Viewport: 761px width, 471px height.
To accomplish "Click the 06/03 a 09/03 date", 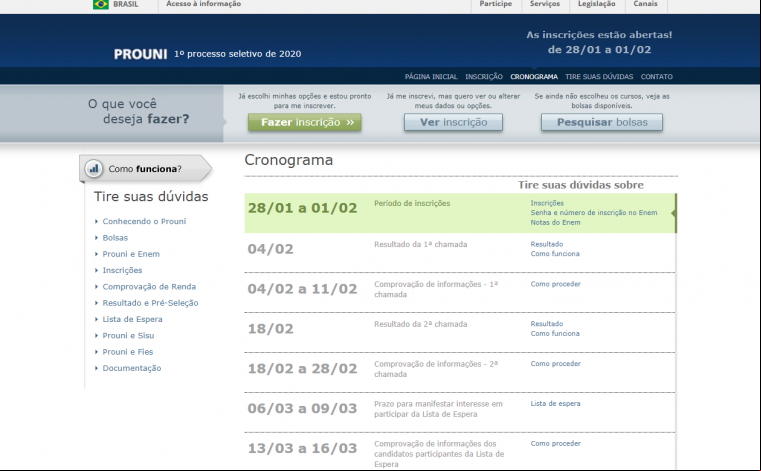I will (302, 408).
